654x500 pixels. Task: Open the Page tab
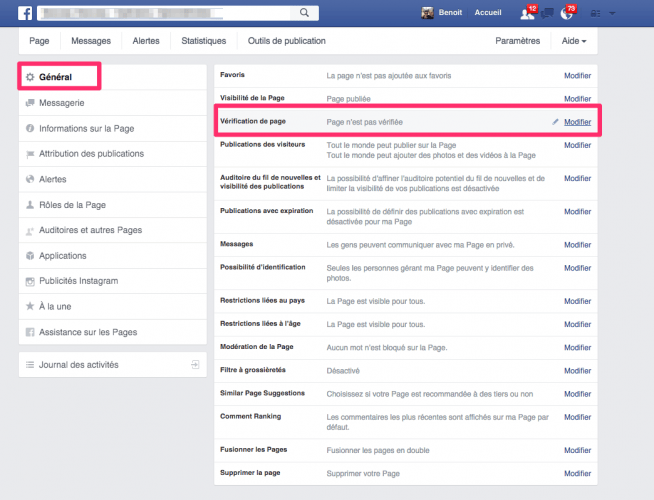point(39,41)
